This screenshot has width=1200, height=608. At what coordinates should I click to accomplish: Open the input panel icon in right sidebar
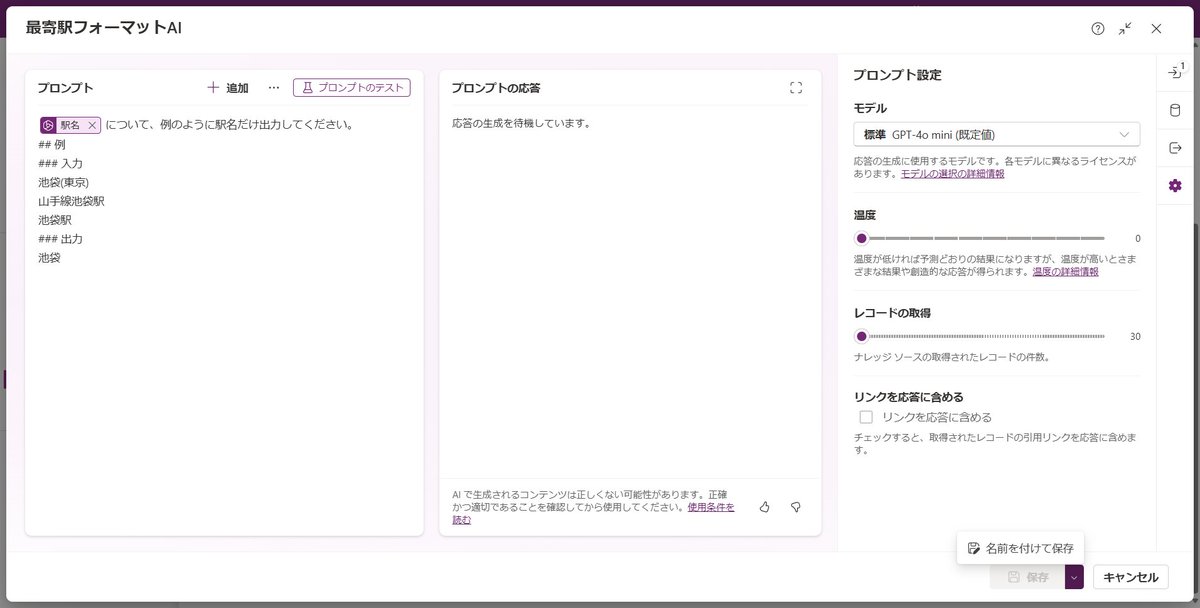[1175, 73]
